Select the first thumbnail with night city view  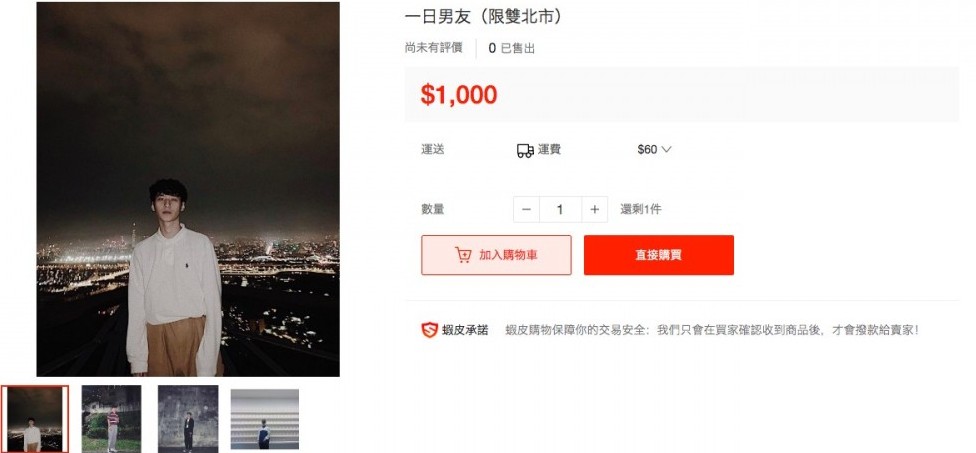[35, 419]
